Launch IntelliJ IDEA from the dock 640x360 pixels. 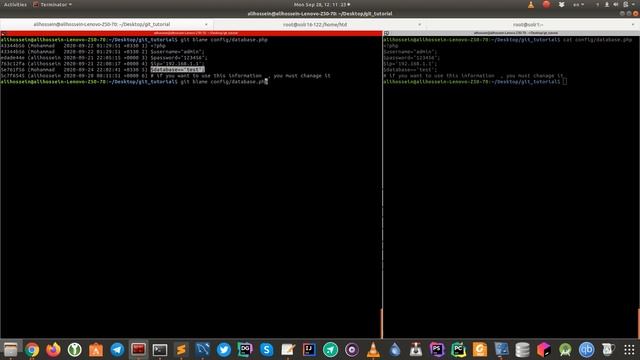tap(309, 350)
